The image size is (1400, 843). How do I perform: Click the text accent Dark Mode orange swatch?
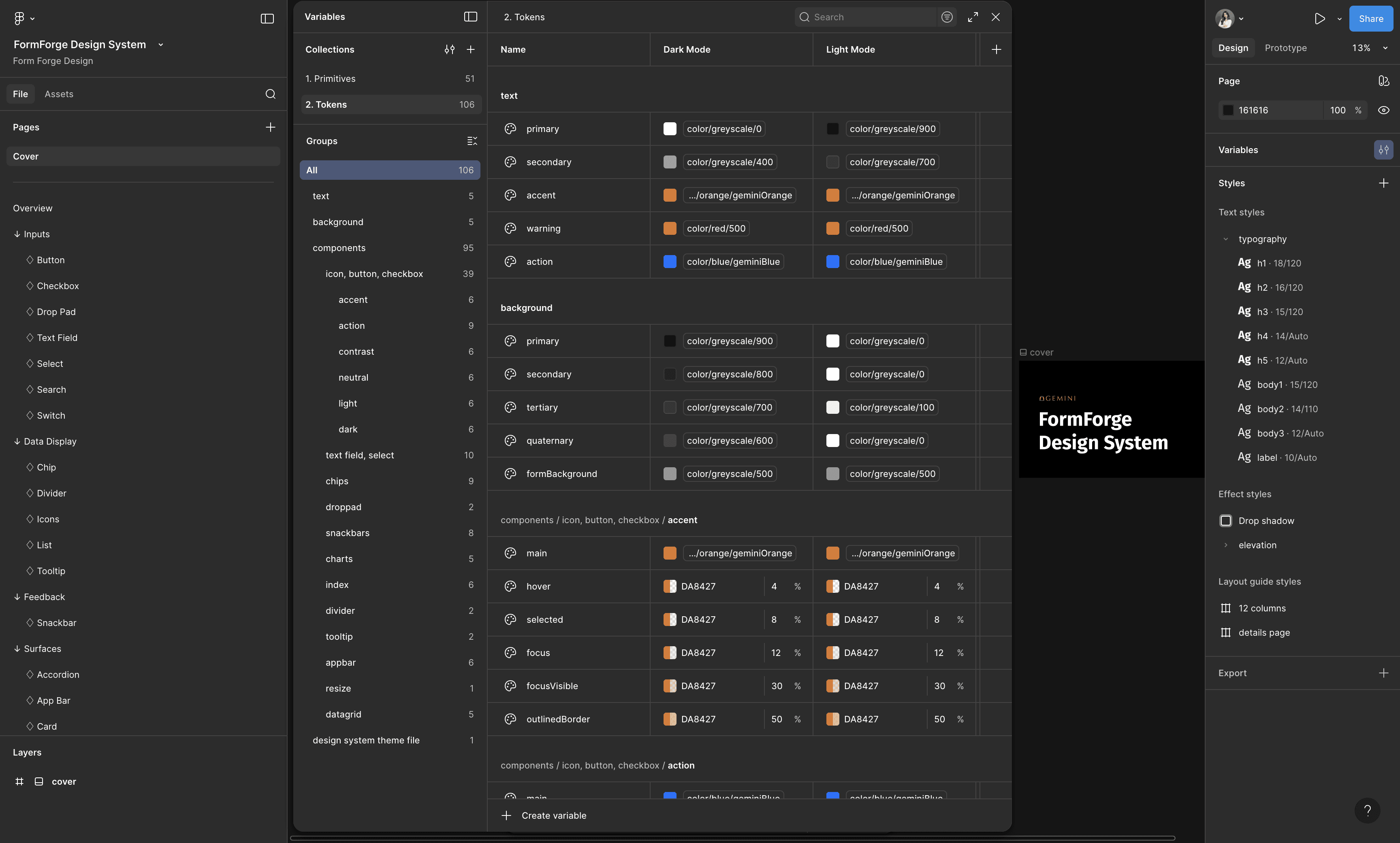(x=670, y=196)
